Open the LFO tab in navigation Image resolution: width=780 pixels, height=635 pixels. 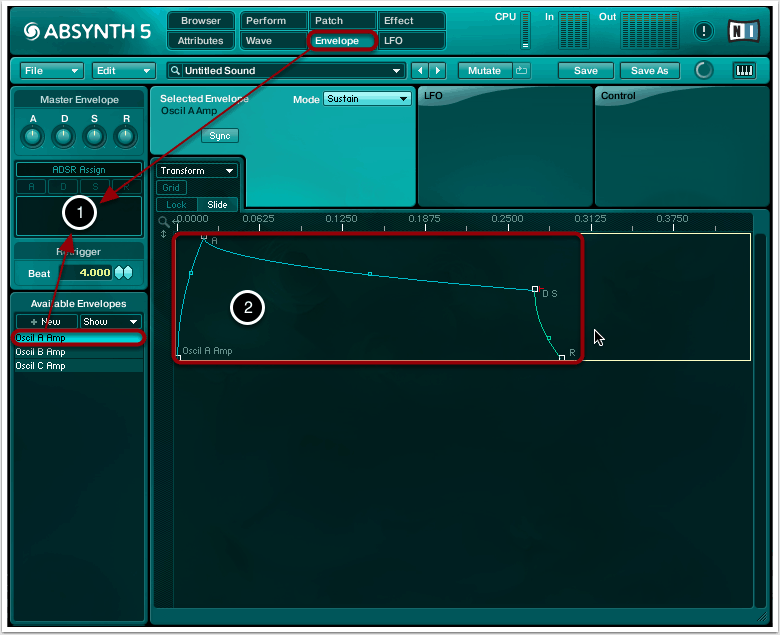click(x=411, y=41)
